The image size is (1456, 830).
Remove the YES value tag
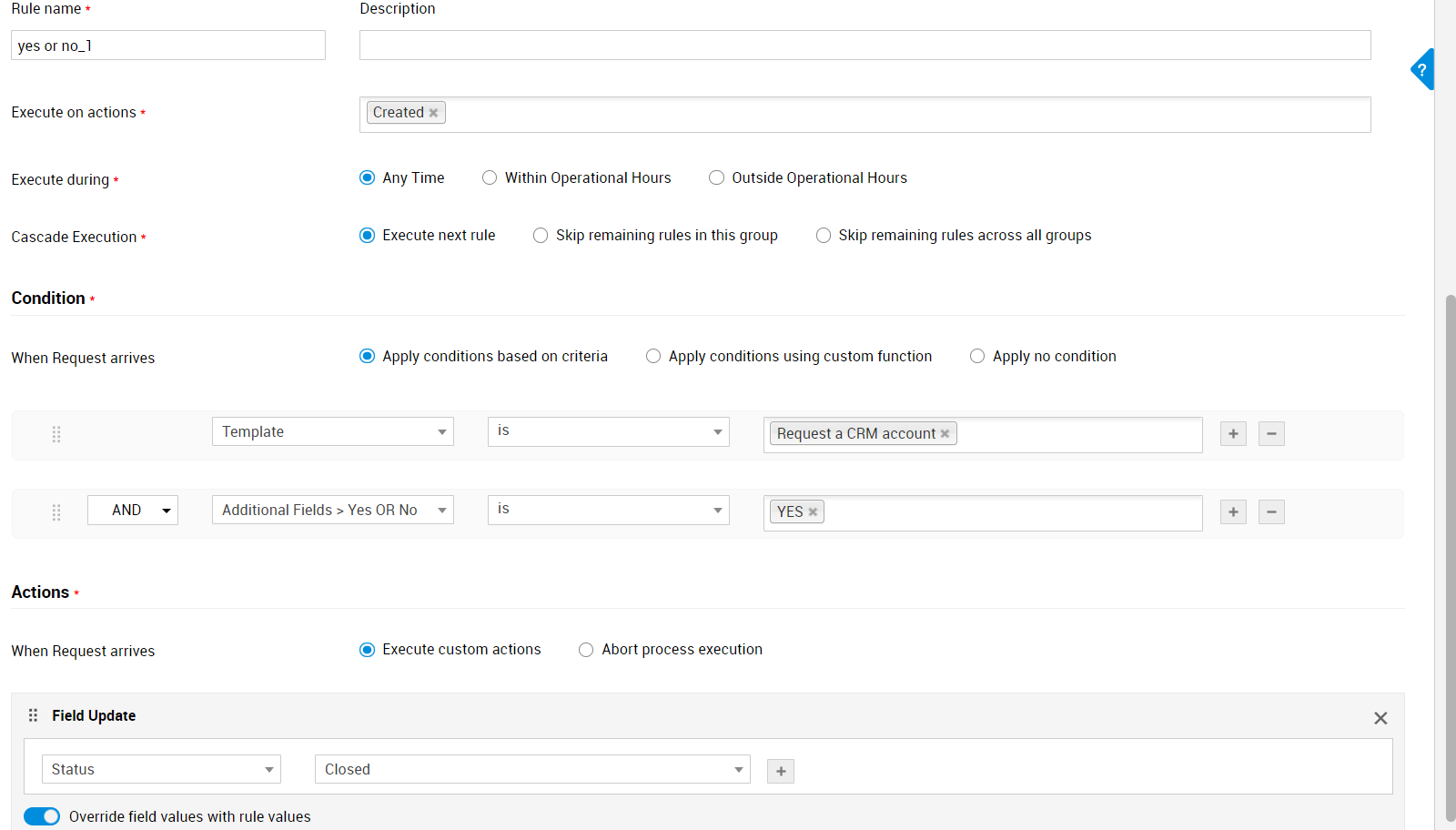point(813,512)
